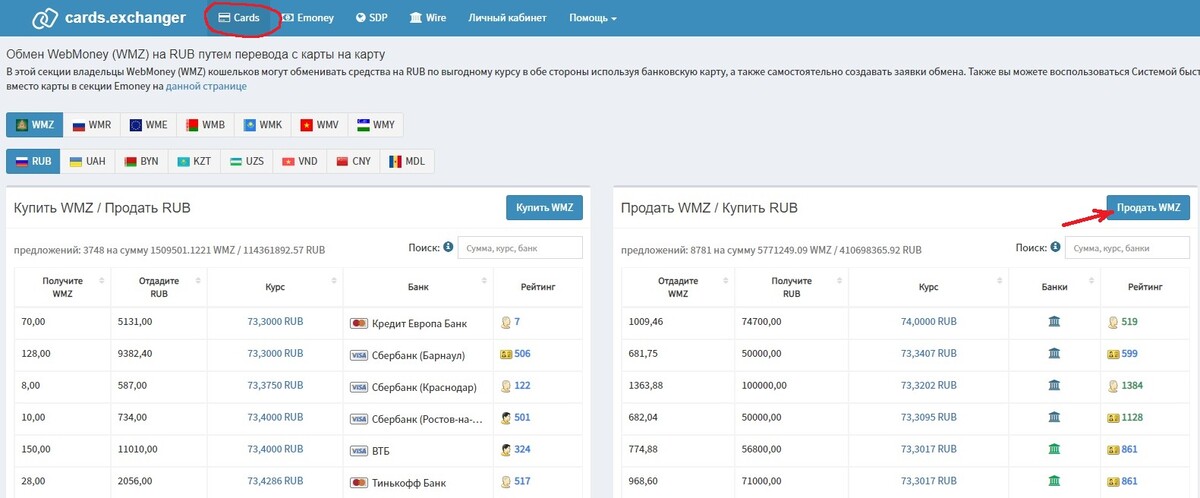This screenshot has height=498, width=1200.
Task: Open rating 501 user profile
Action: [522, 419]
